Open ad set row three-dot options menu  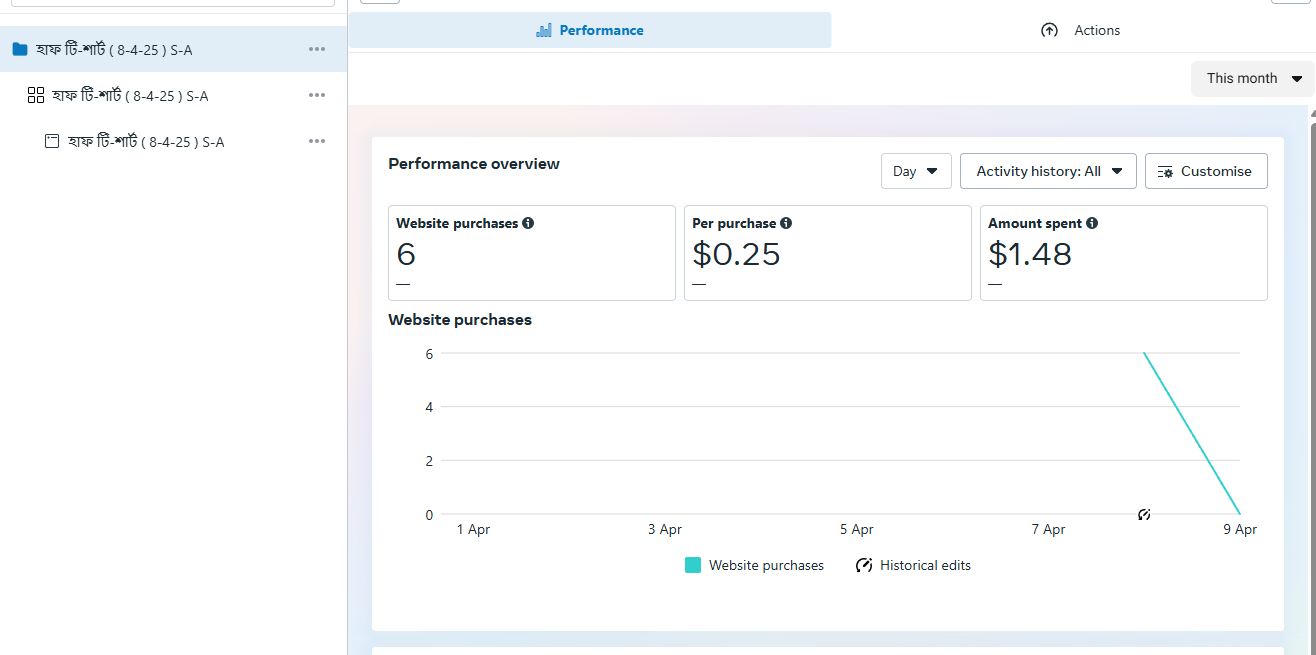point(317,95)
